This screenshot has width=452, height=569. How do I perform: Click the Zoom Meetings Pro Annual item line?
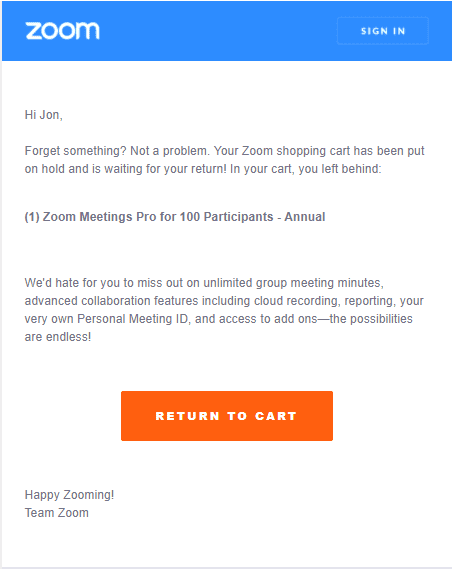coord(175,217)
